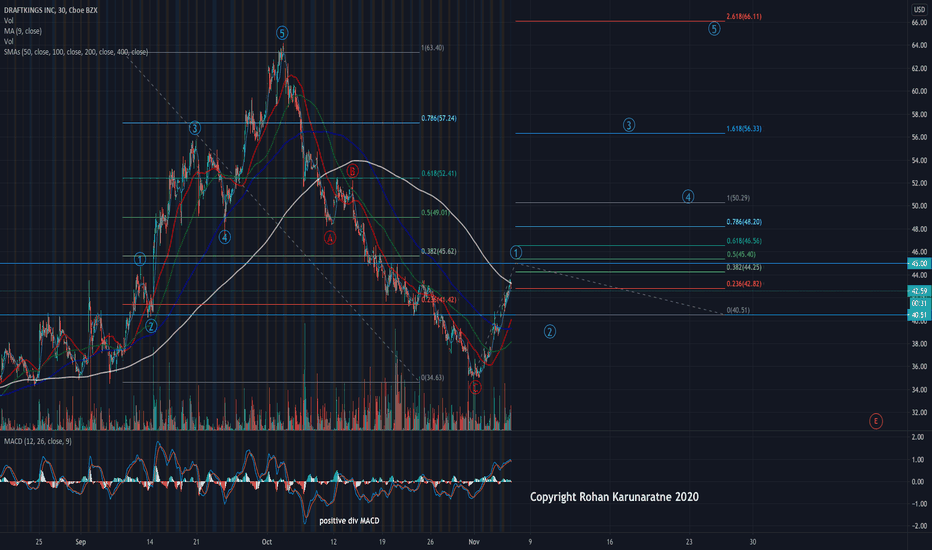Select the 0(40.51) extension base label
This screenshot has height=550, width=932.
pyautogui.click(x=738, y=310)
